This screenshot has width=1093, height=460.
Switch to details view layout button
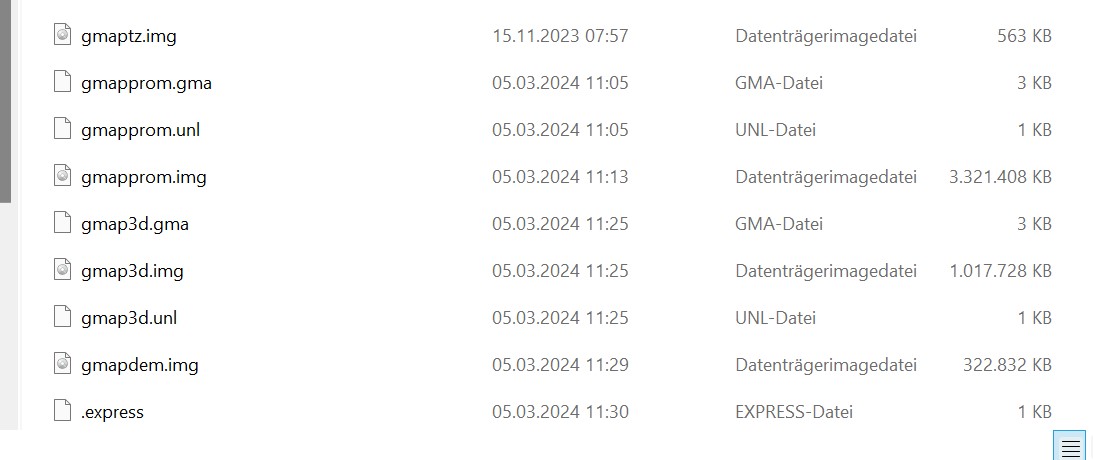pyautogui.click(x=1070, y=447)
